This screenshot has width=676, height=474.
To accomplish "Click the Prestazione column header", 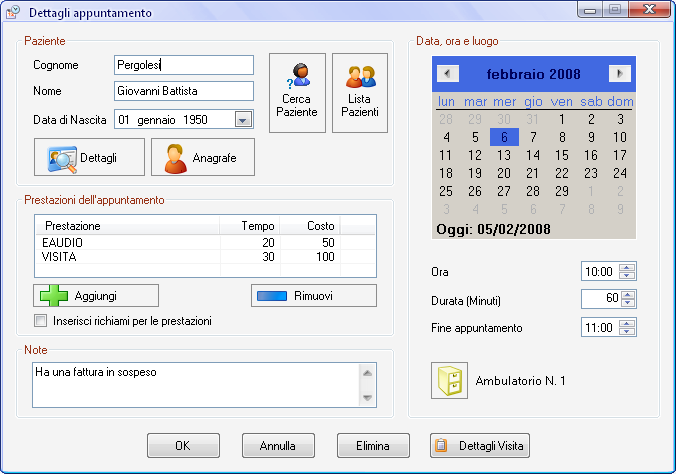I will pos(127,226).
